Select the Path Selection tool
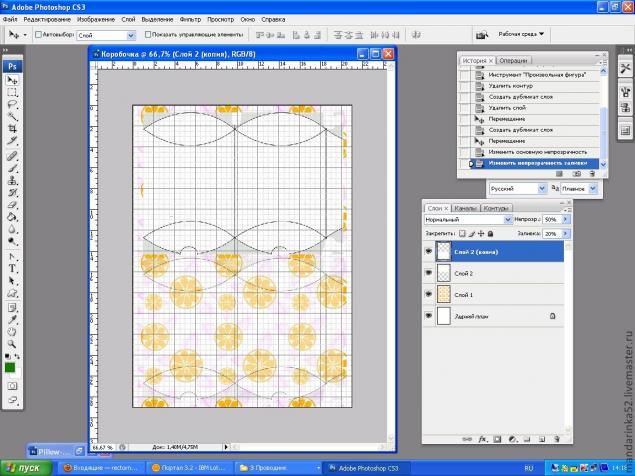The width and height of the screenshot is (635, 476). tap(13, 281)
